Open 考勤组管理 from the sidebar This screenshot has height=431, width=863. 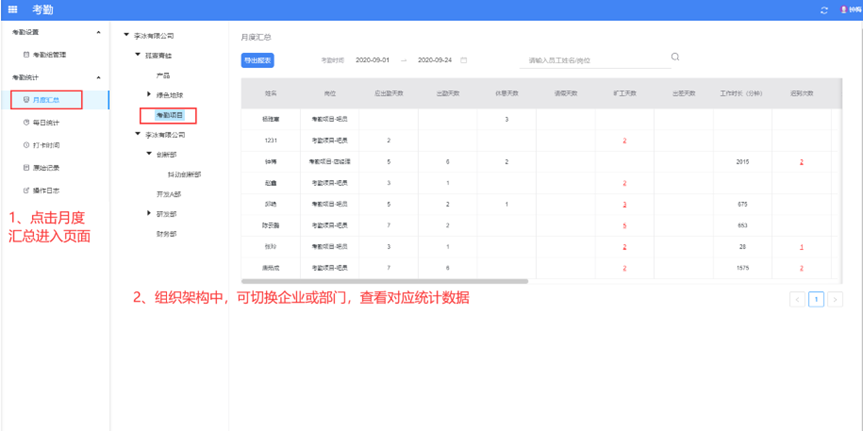point(48,55)
